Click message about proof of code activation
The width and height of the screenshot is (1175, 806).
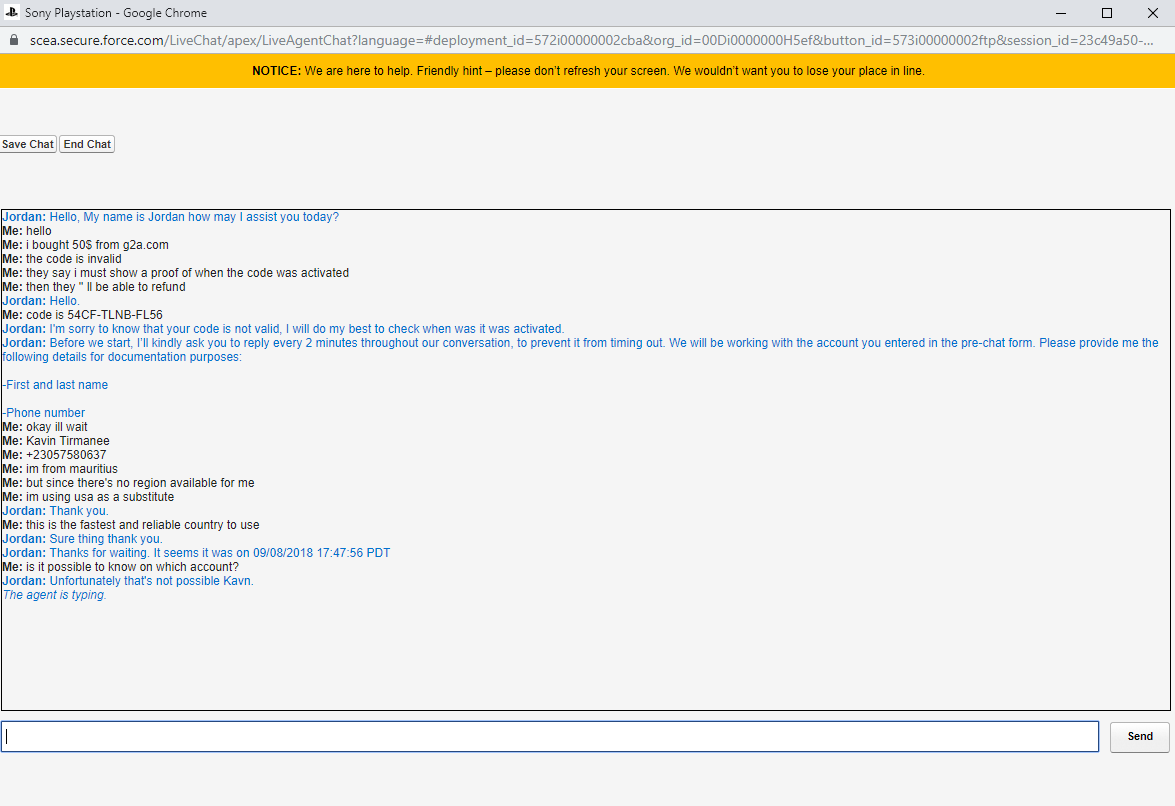coord(175,273)
